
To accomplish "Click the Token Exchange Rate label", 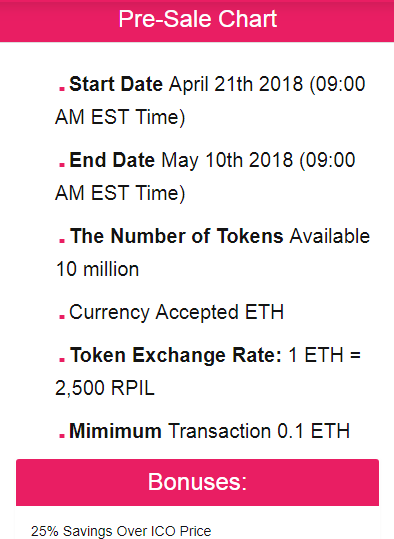I will pos(176,355).
